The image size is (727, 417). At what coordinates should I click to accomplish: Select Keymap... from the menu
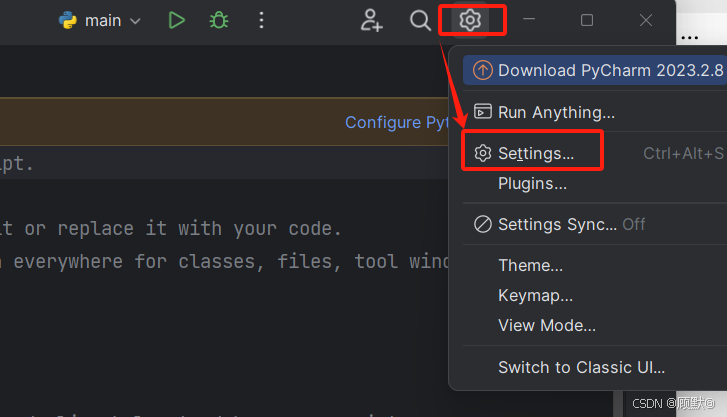535,296
